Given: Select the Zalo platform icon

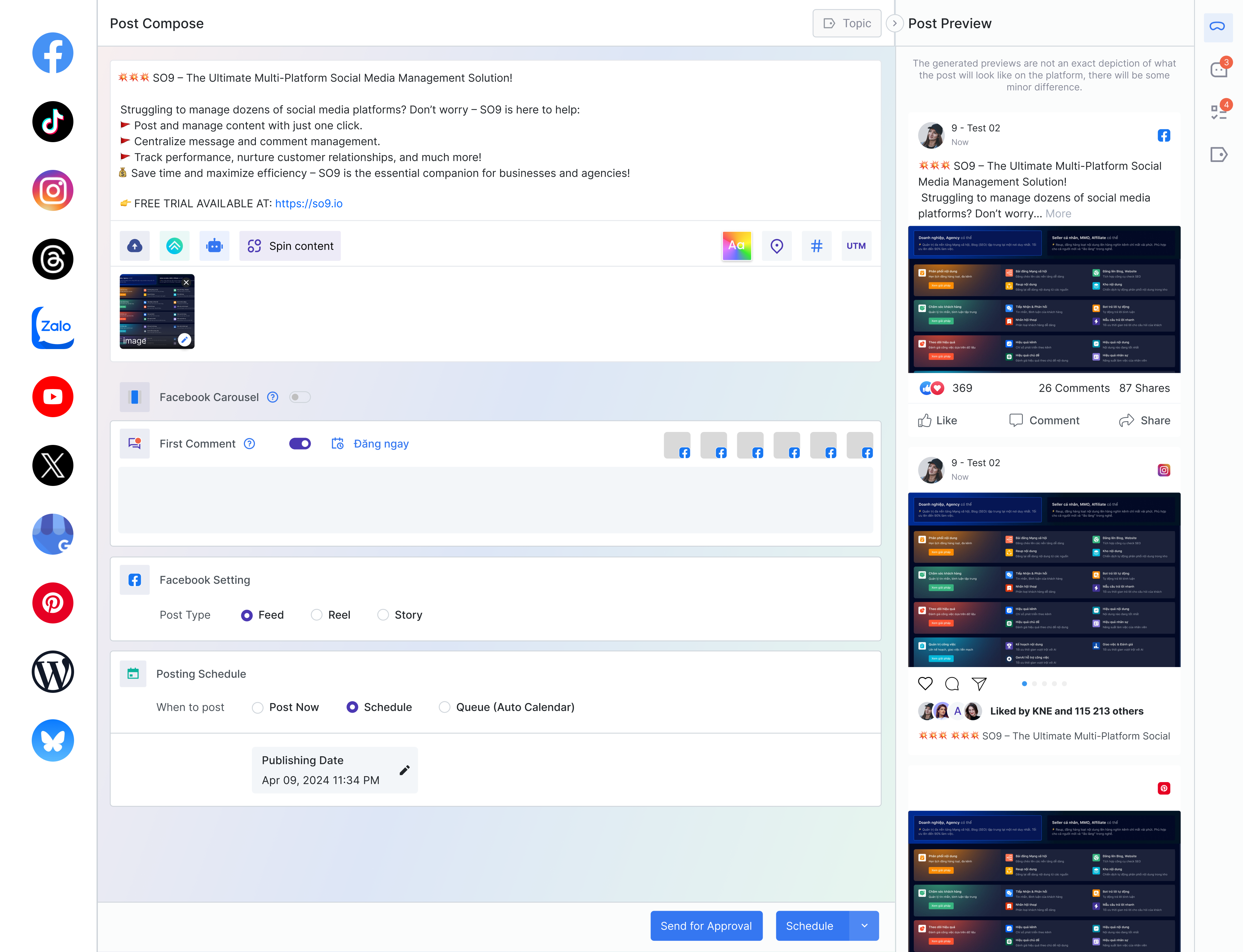Looking at the screenshot, I should pyautogui.click(x=53, y=328).
